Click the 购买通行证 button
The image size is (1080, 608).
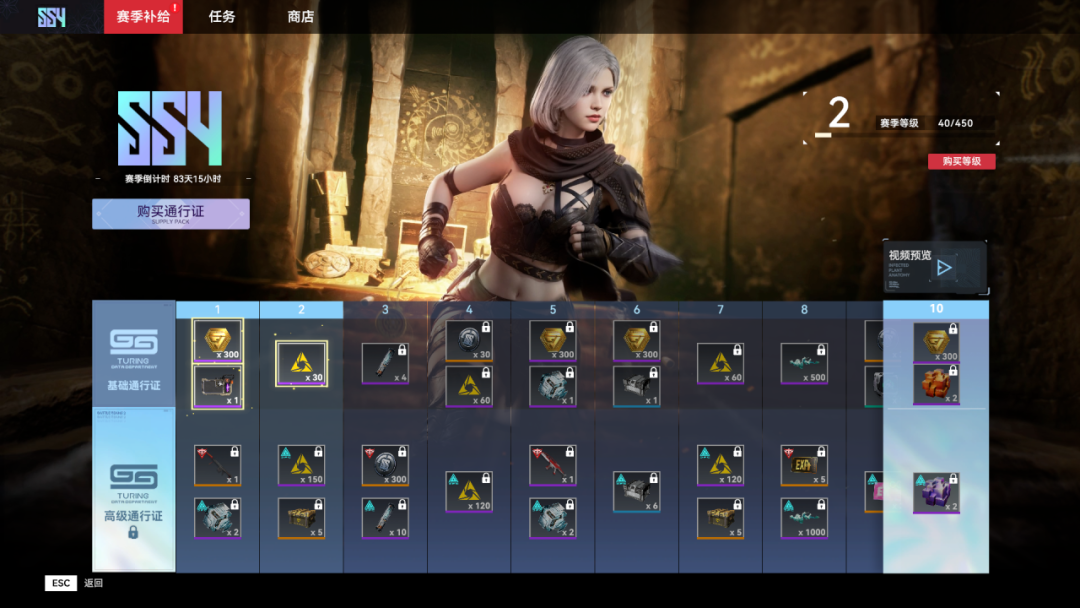coord(171,213)
